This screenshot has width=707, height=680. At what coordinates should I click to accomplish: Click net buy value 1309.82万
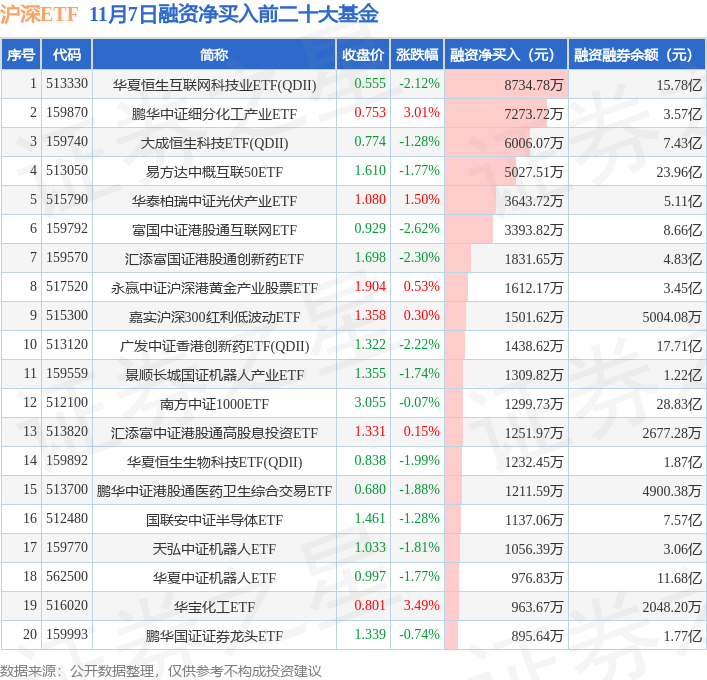[533, 375]
